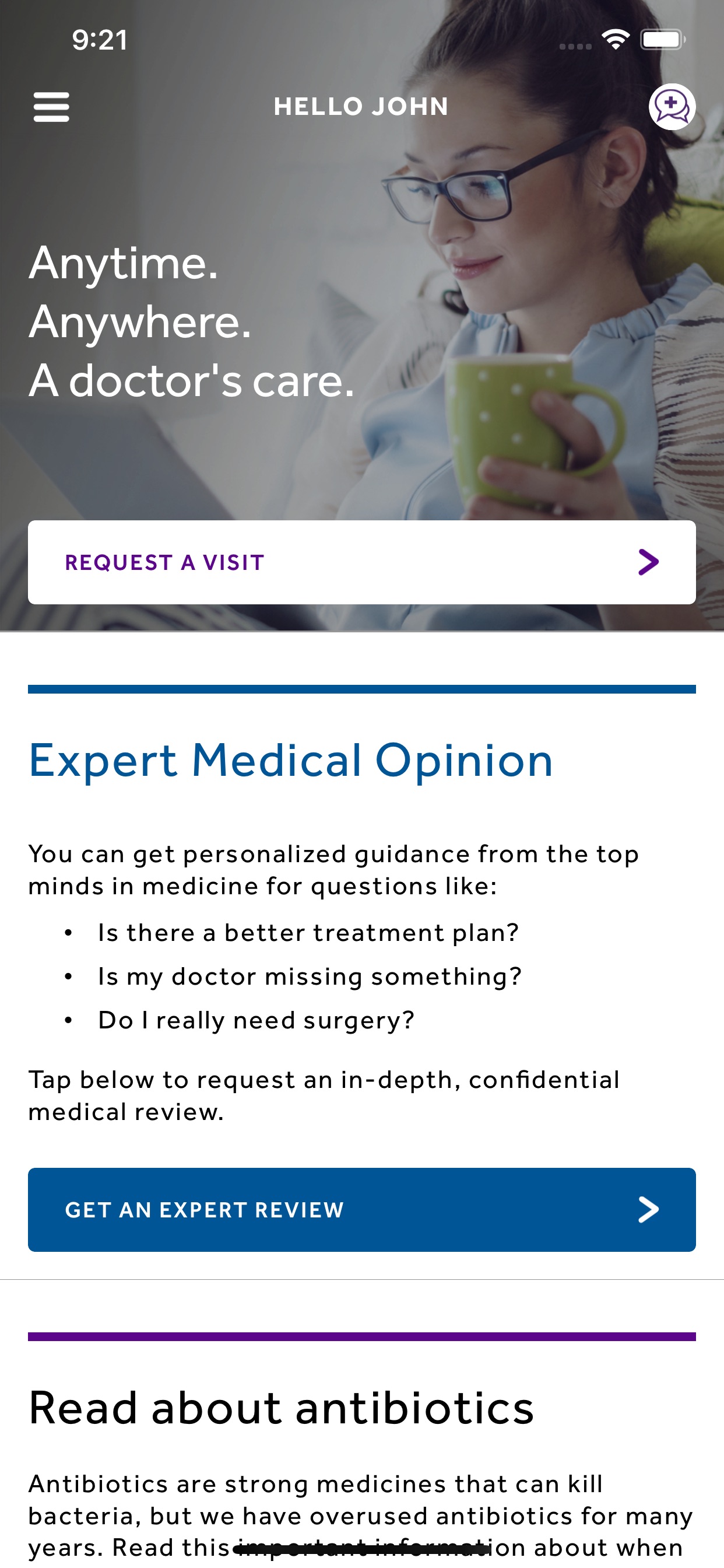Tap the 'Is there a better treatment plan?' bullet
The height and width of the screenshot is (1568, 724).
308,933
